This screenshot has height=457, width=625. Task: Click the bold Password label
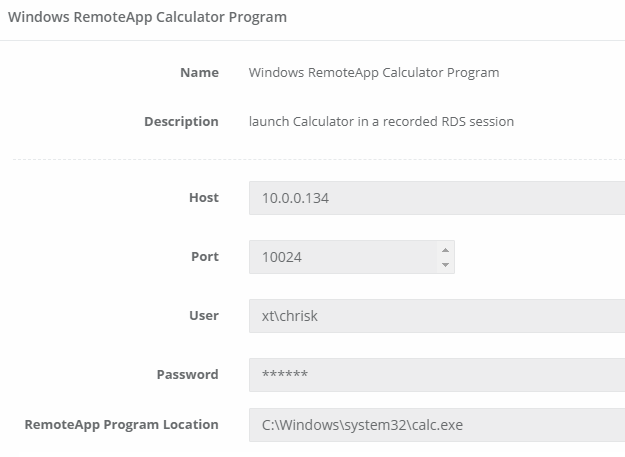[x=187, y=375]
